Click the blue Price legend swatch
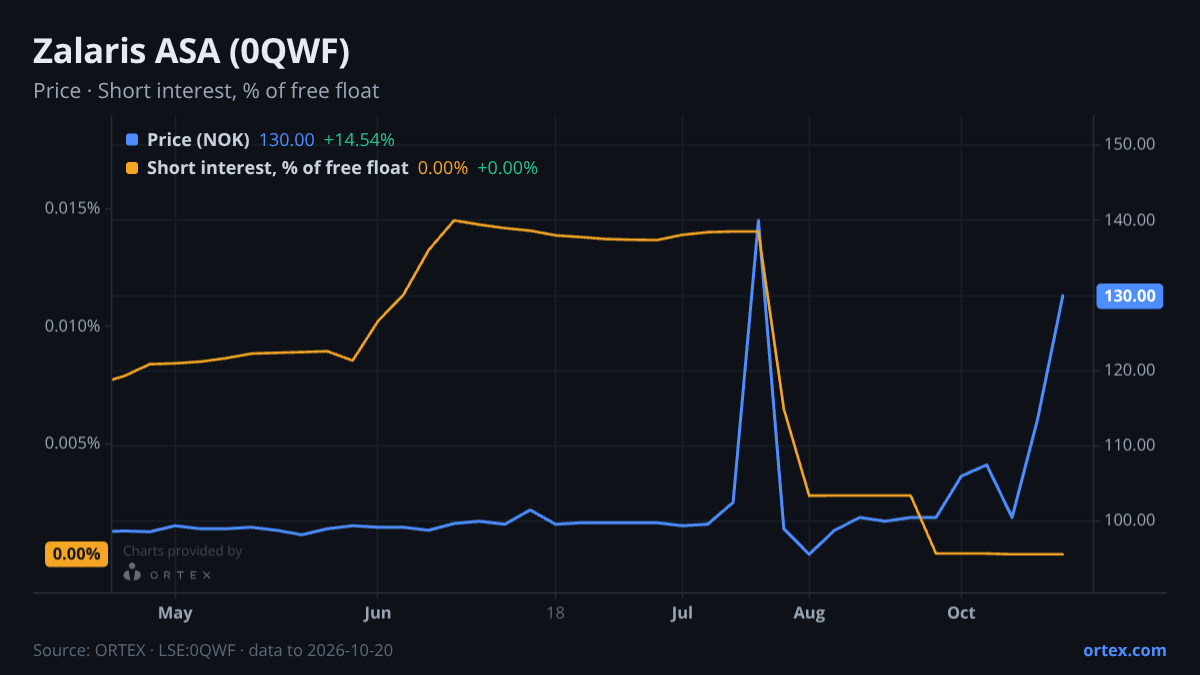Screen dimensions: 1200x675 pos(132,140)
